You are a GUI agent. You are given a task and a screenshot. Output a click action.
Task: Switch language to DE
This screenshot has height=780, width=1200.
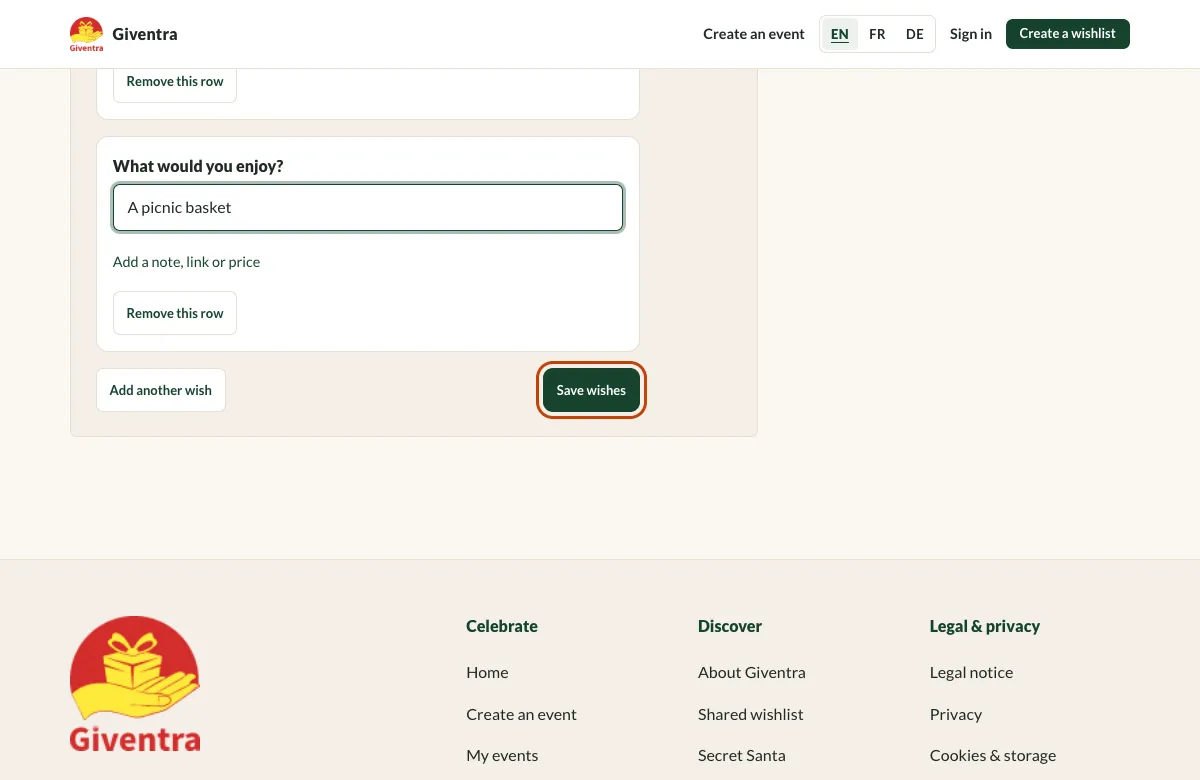click(915, 34)
